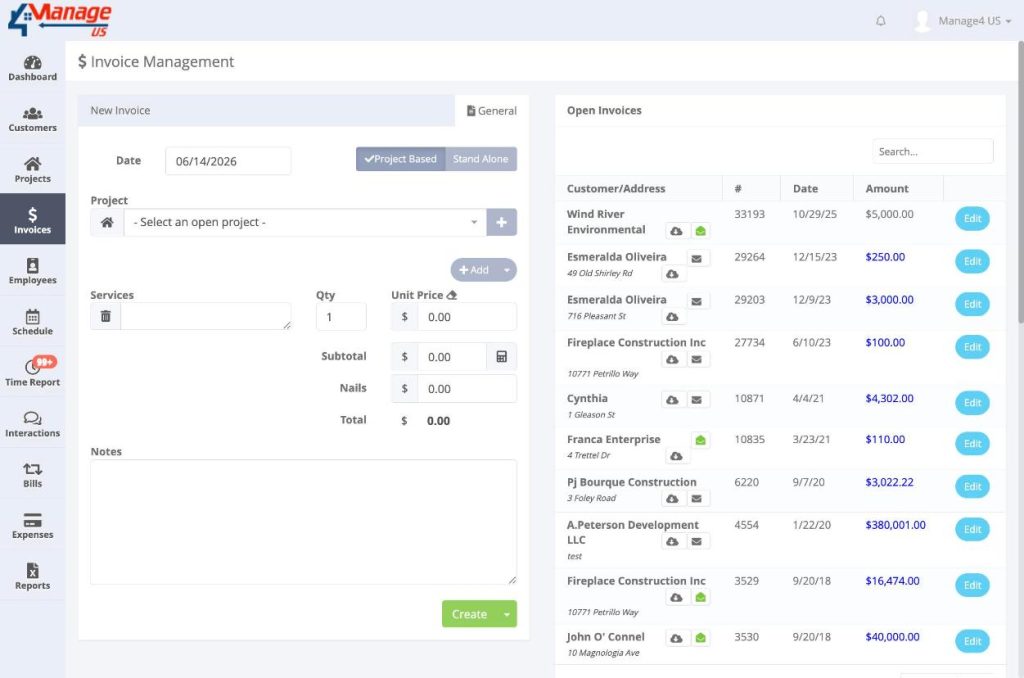
Task: Select the Invoices sidebar item
Action: pos(32,219)
